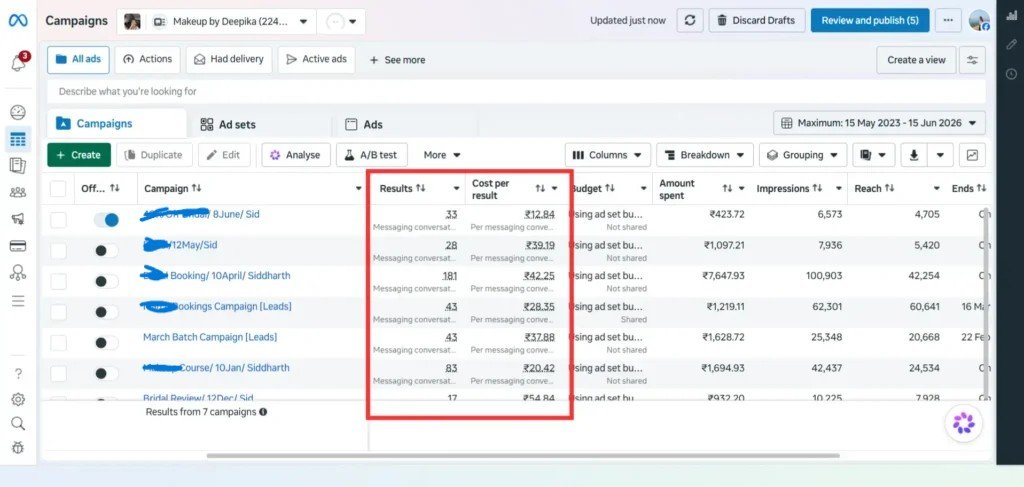The height and width of the screenshot is (487, 1024).
Task: Open the reports dropdown next to Grouping
Action: [x=873, y=155]
